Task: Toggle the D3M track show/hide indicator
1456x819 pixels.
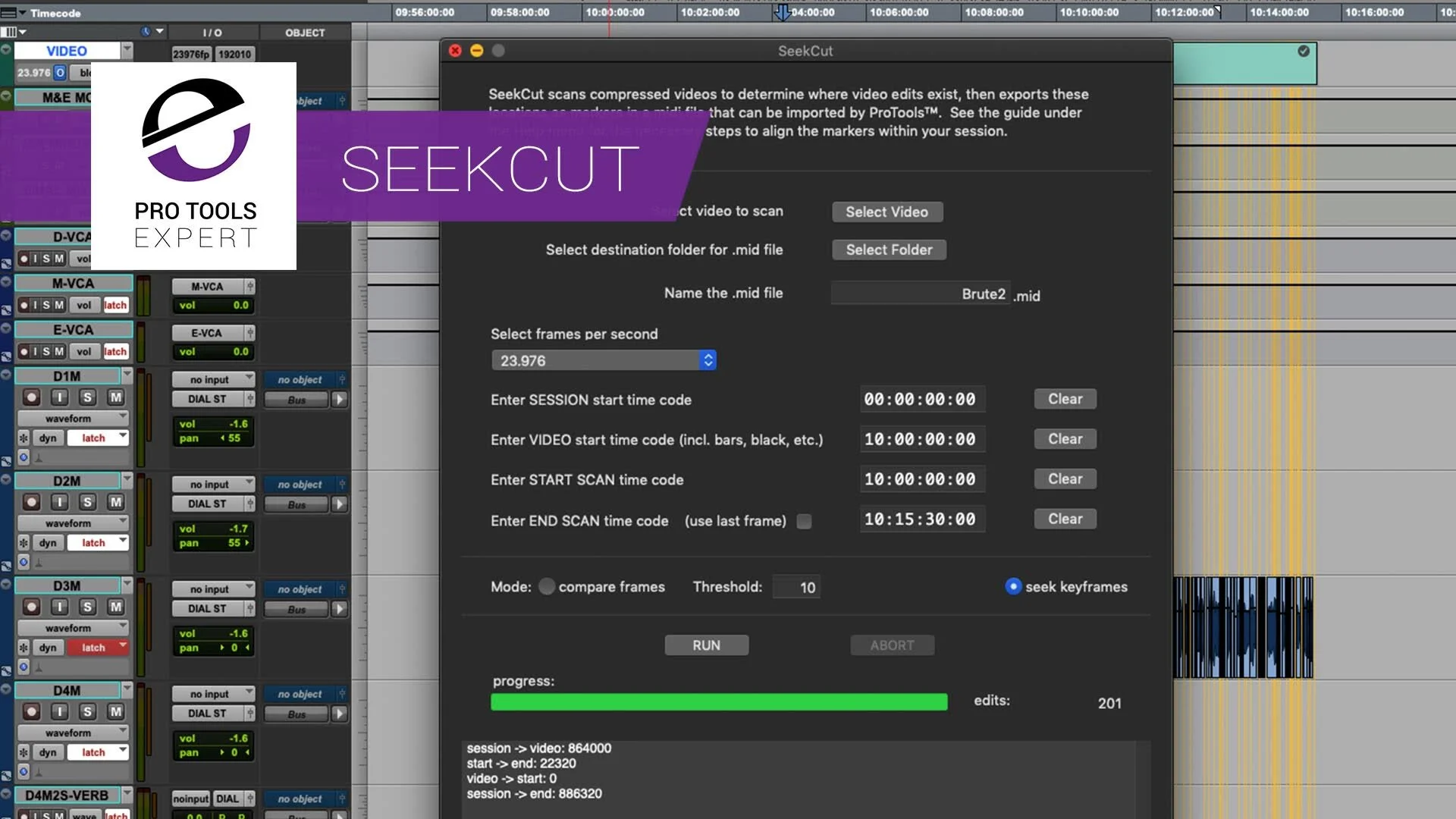Action: pos(6,584)
